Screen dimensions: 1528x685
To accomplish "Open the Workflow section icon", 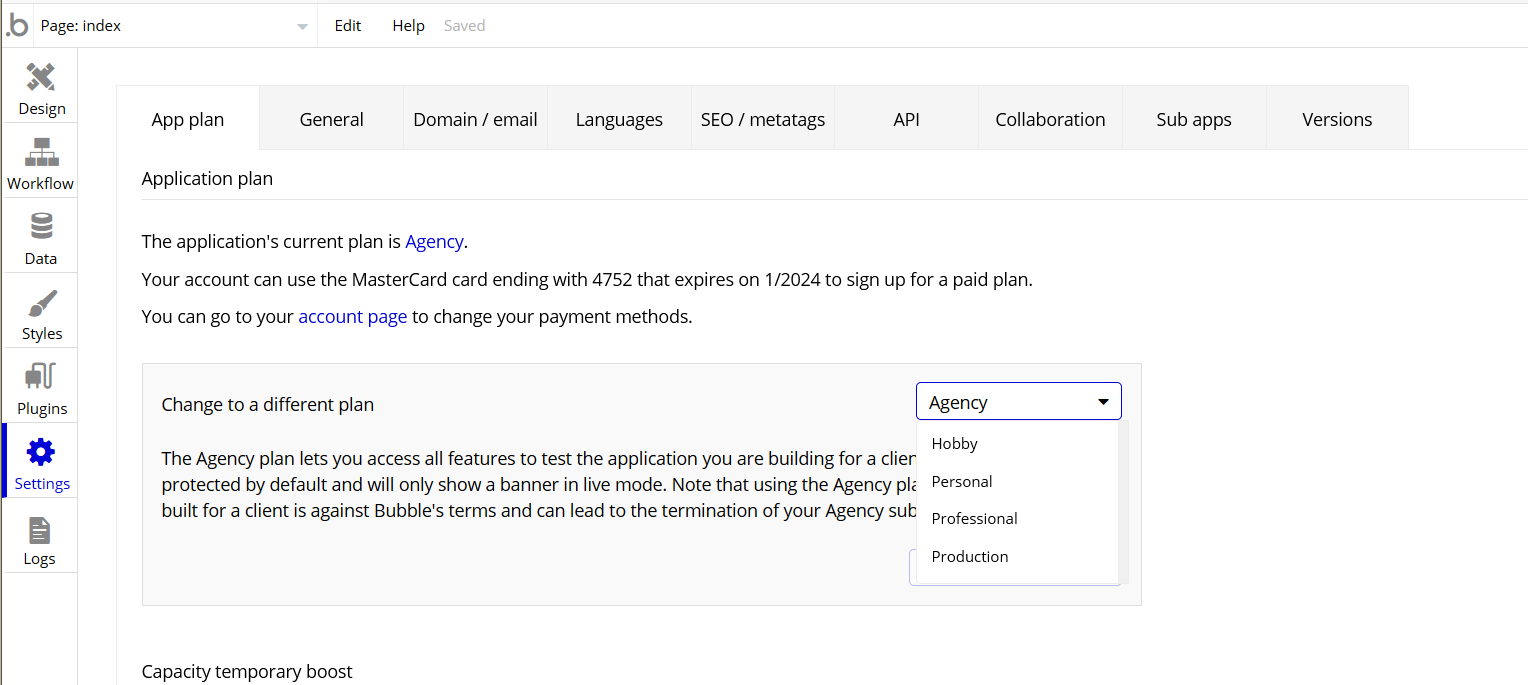I will pyautogui.click(x=41, y=152).
